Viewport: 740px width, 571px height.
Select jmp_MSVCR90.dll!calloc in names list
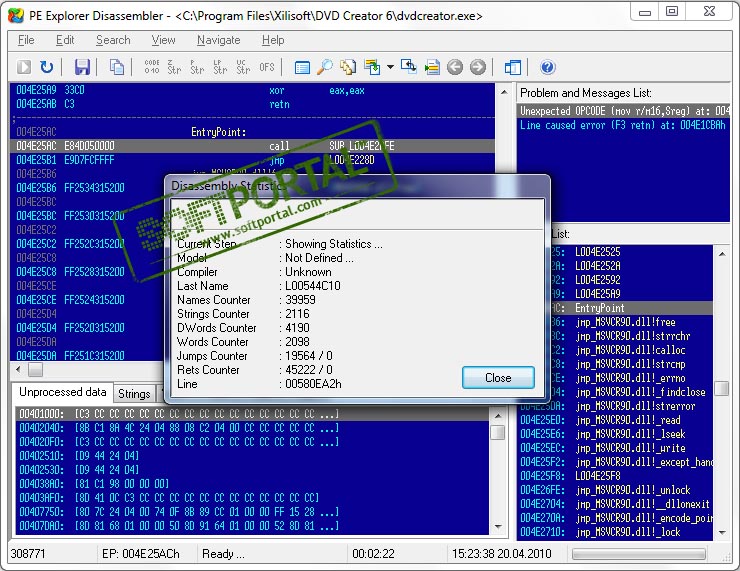tap(631, 350)
